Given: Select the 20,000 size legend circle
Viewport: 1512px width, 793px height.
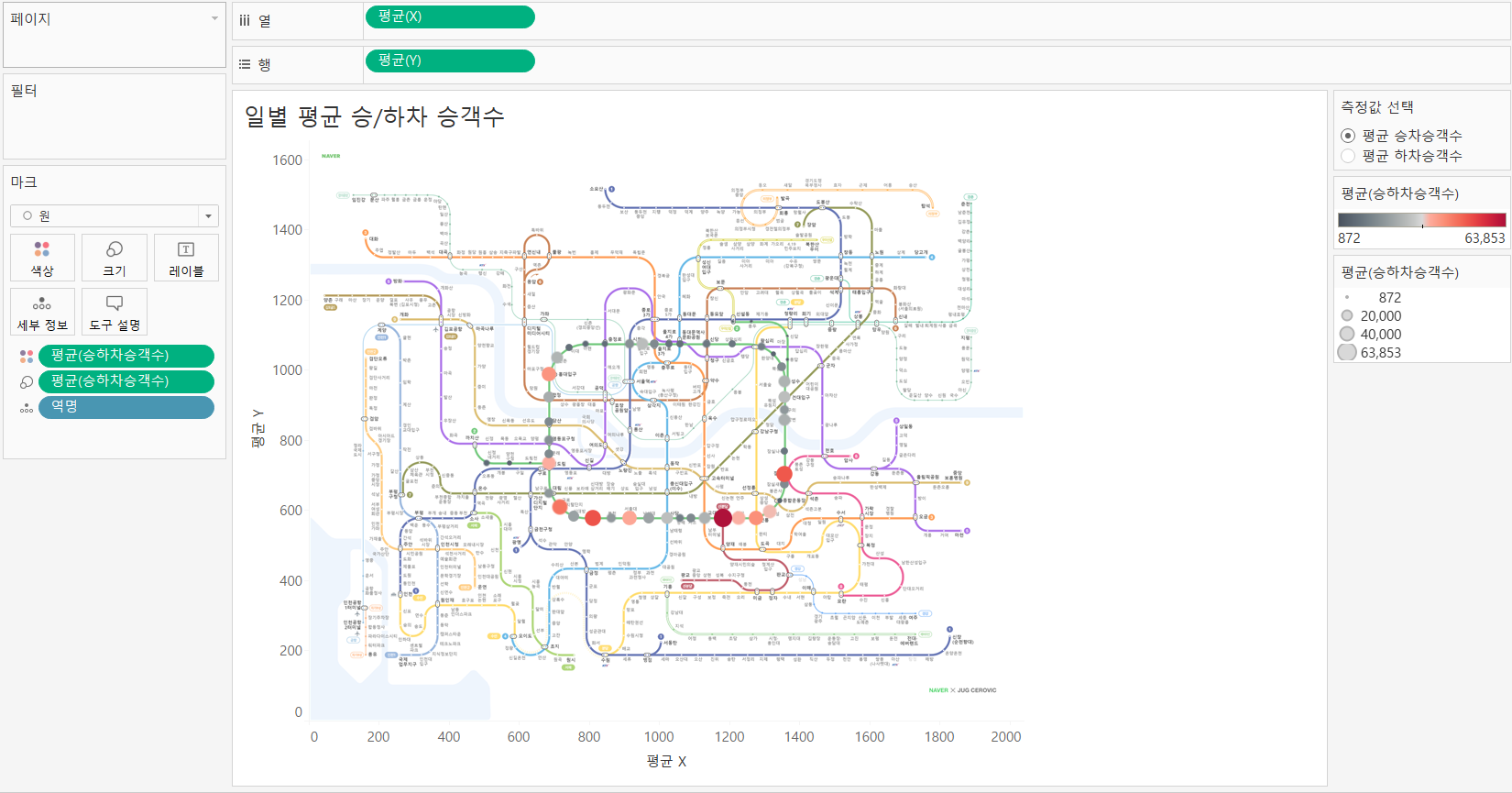Looking at the screenshot, I should (x=1347, y=315).
